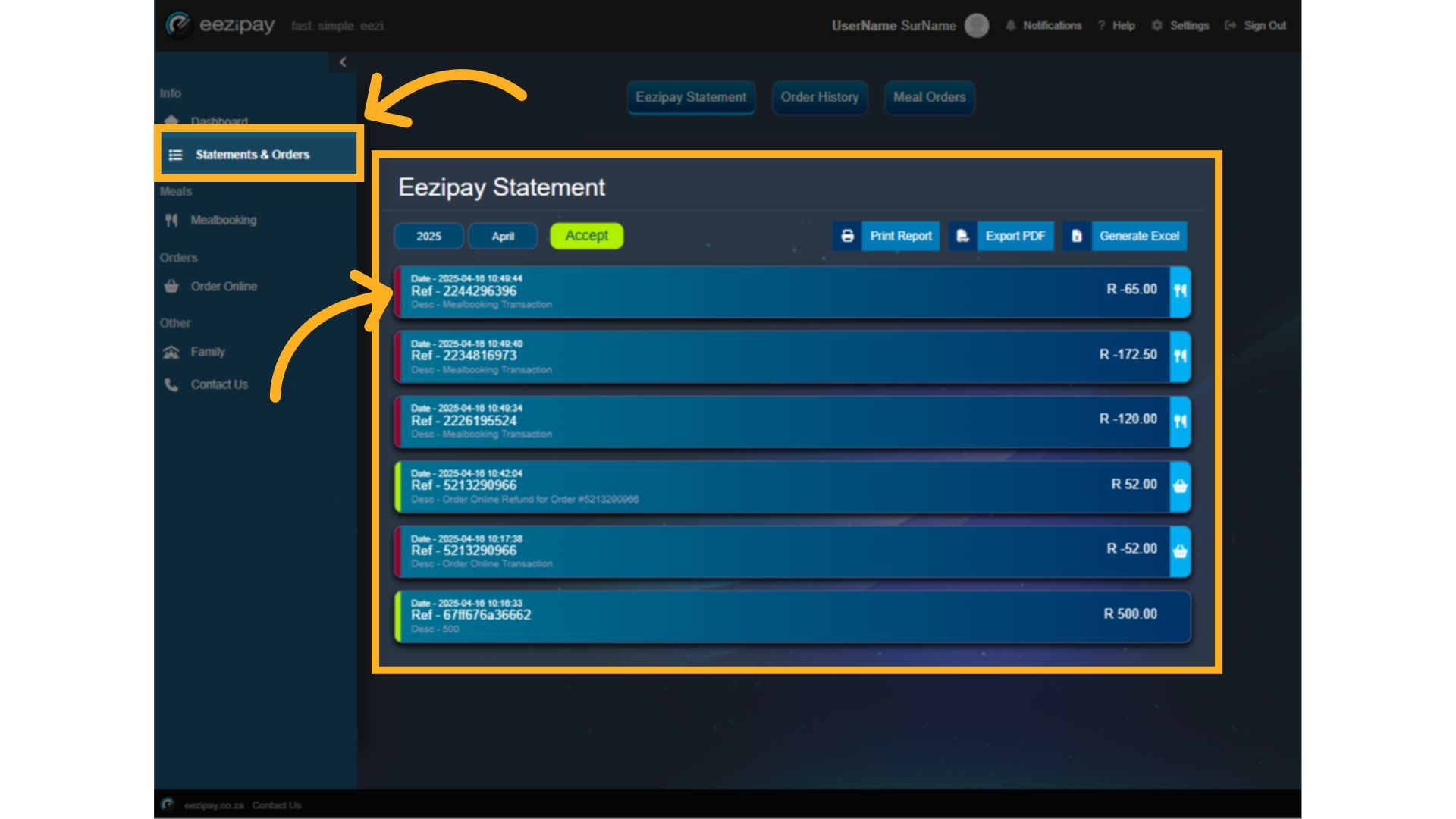
Task: Click the Excel file icon beside Generate Excel
Action: (1077, 237)
